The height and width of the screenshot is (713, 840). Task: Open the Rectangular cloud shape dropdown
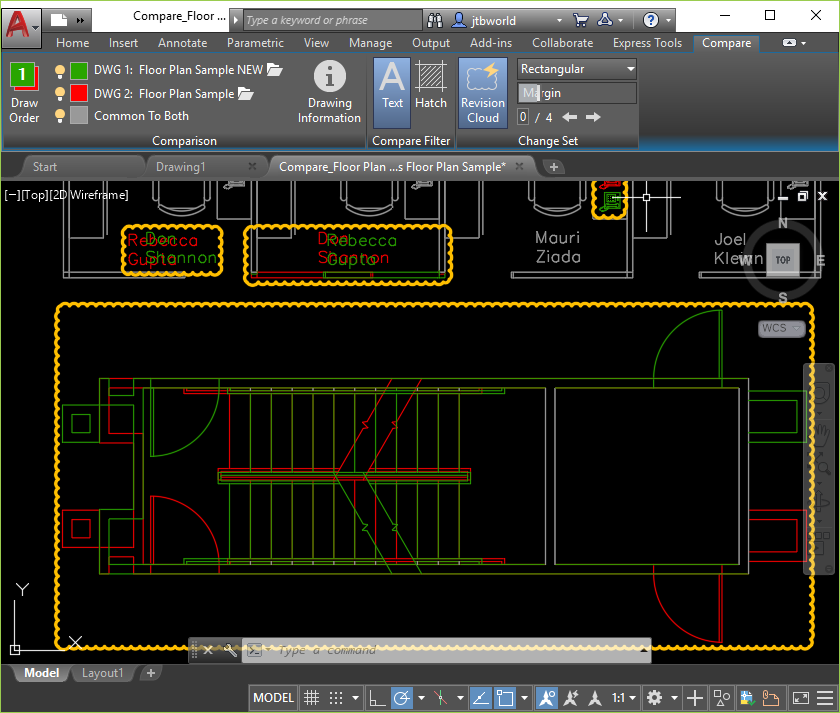click(x=577, y=69)
